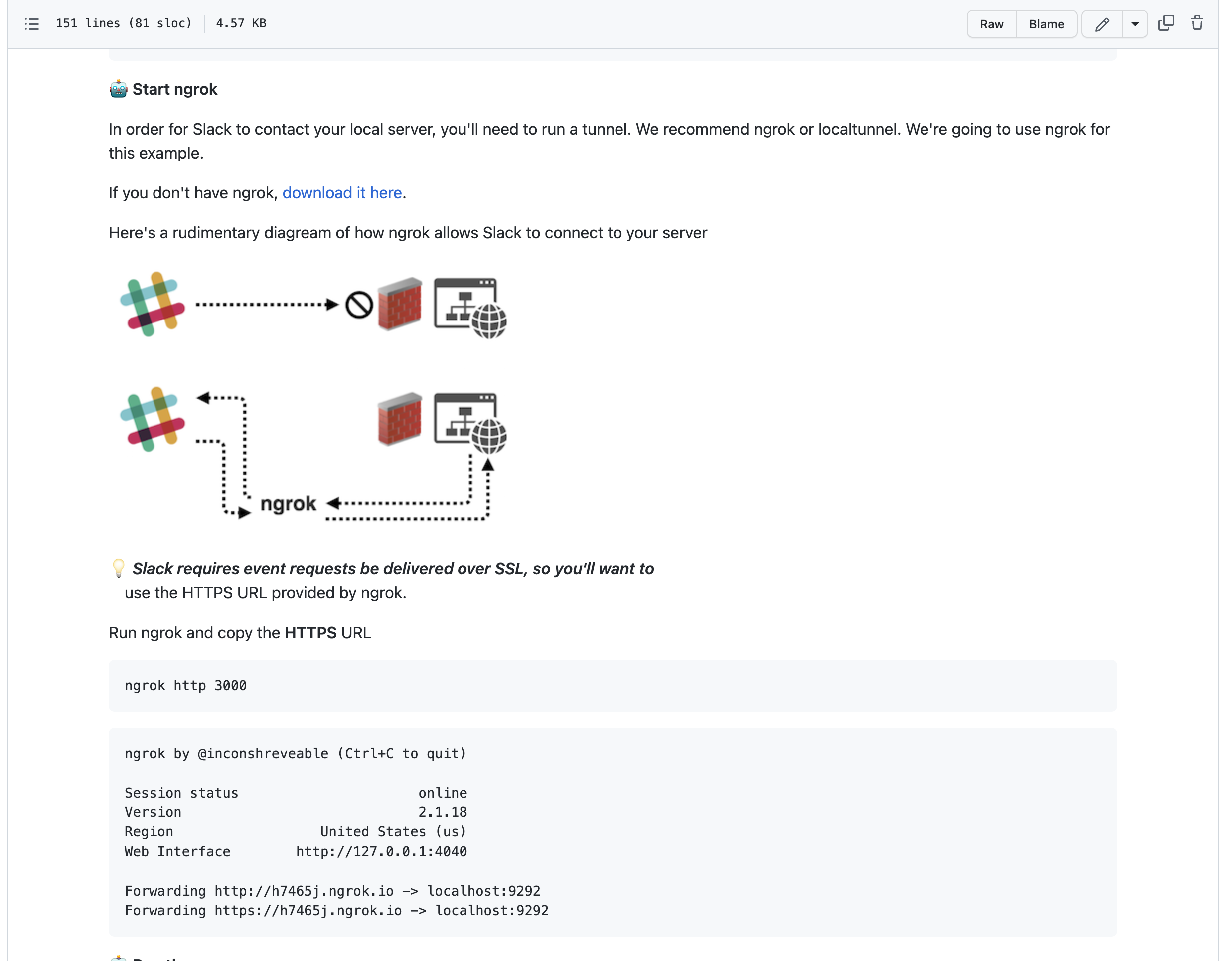Click the 'Web Interface' http://127.0.0.1:4040 line
The image size is (1232, 961).
[296, 851]
